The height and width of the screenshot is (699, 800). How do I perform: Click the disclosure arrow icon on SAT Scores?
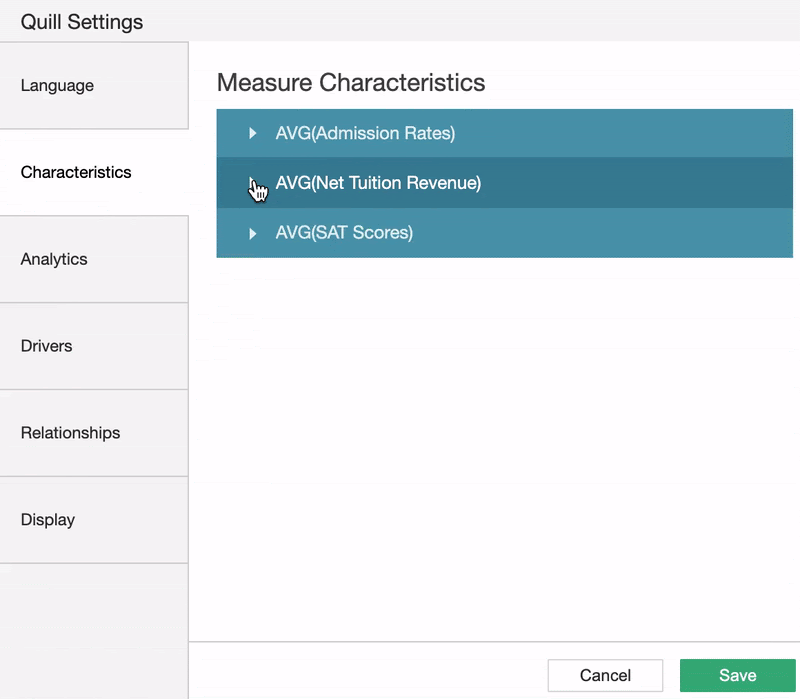point(251,232)
